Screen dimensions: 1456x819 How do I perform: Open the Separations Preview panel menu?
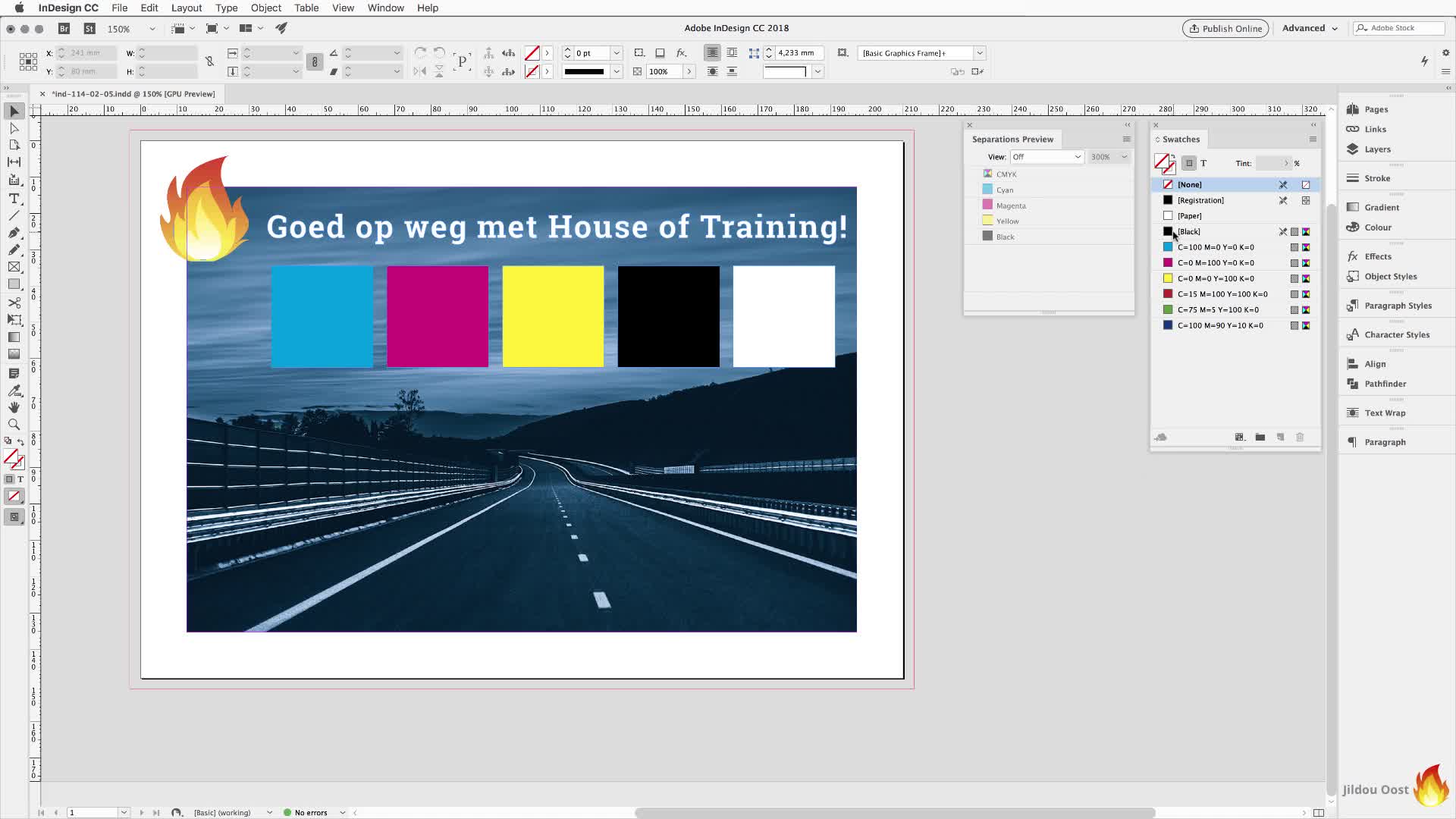pos(1126,140)
